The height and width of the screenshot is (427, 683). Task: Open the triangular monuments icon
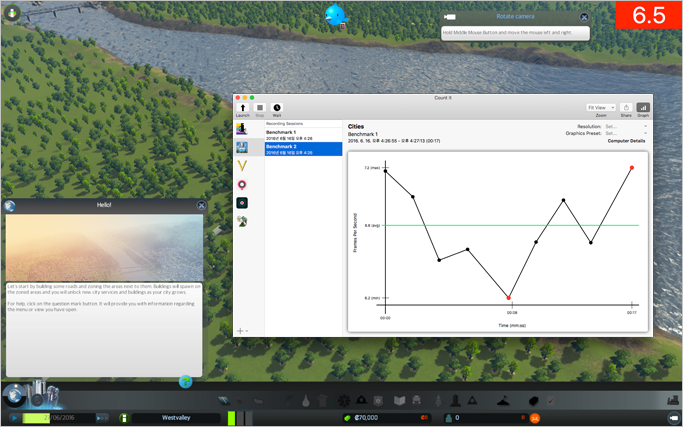(472, 400)
